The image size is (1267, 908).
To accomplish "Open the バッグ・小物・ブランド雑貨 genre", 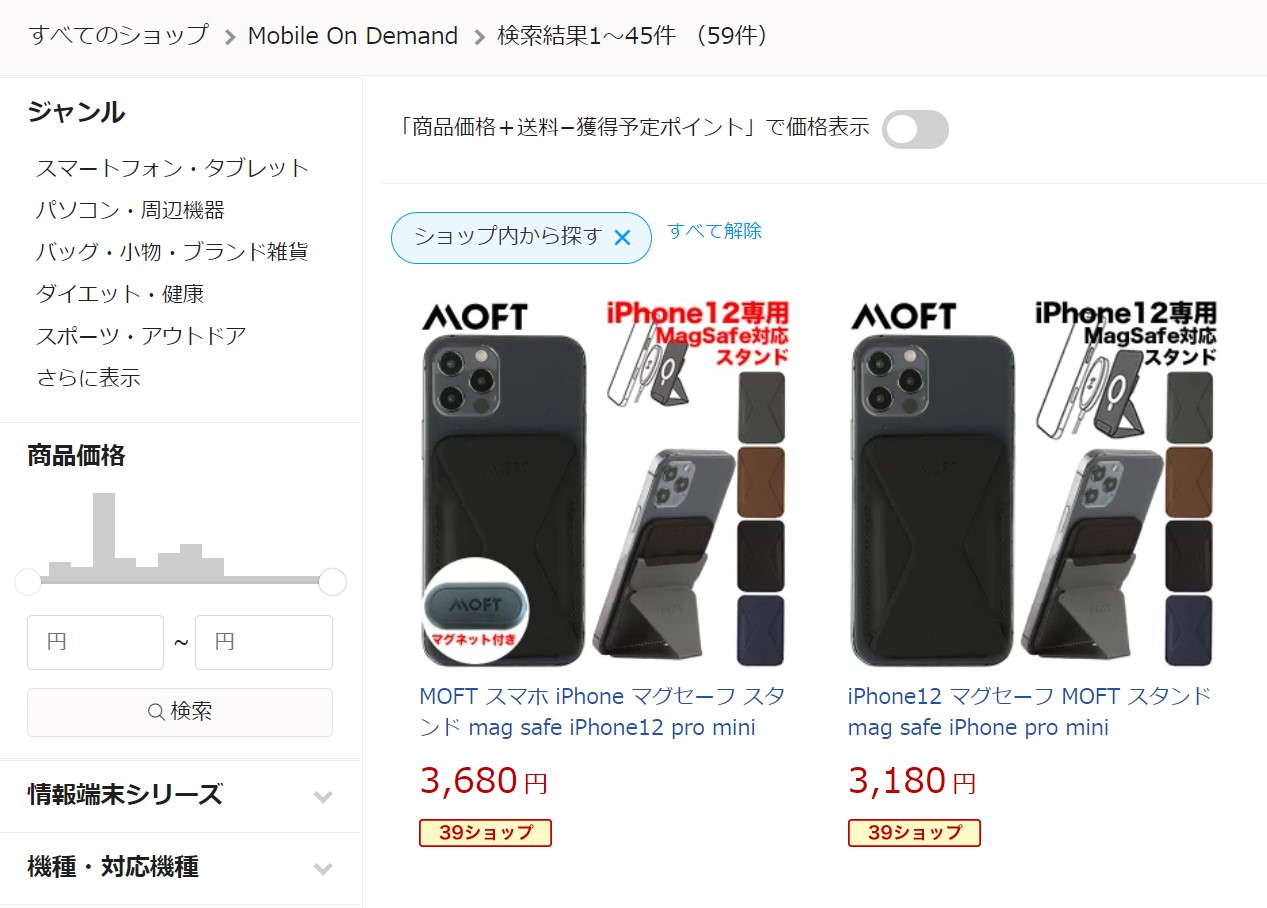I will point(172,252).
